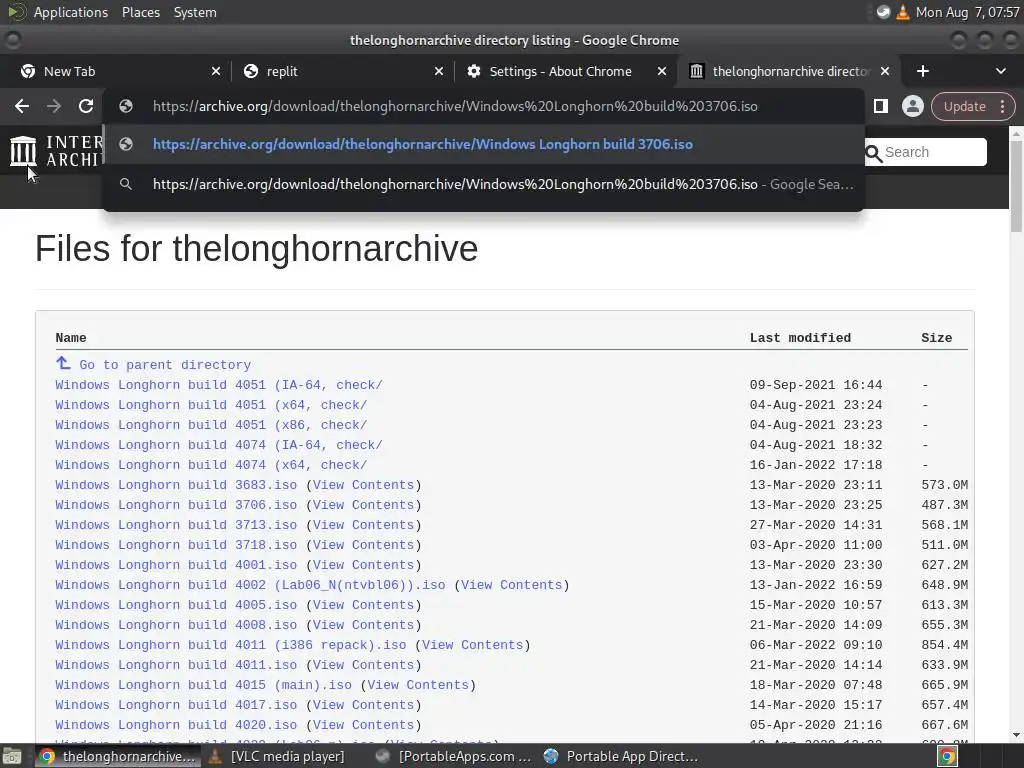The image size is (1024, 768).
Task: Reload the page with the refresh icon
Action: tap(86, 106)
